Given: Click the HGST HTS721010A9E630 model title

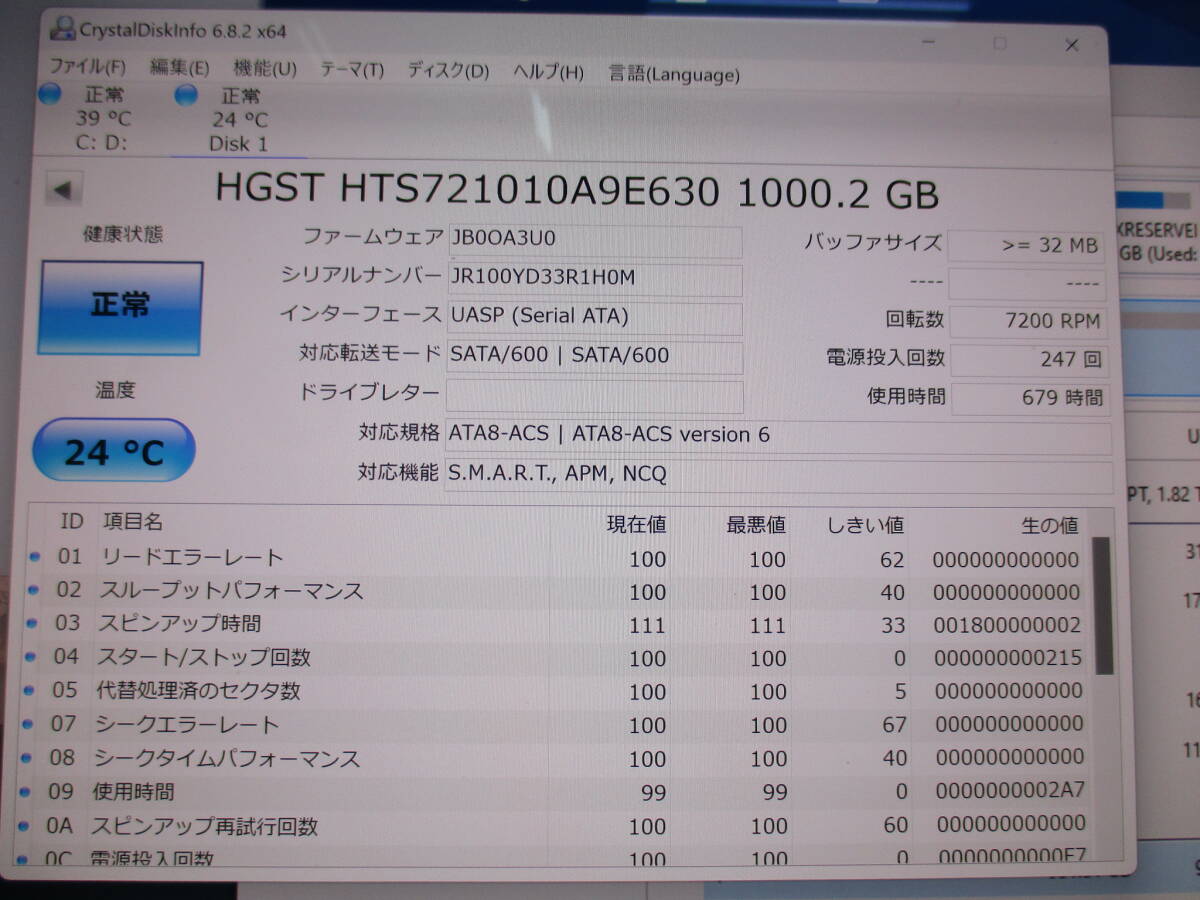Looking at the screenshot, I should 577,191.
